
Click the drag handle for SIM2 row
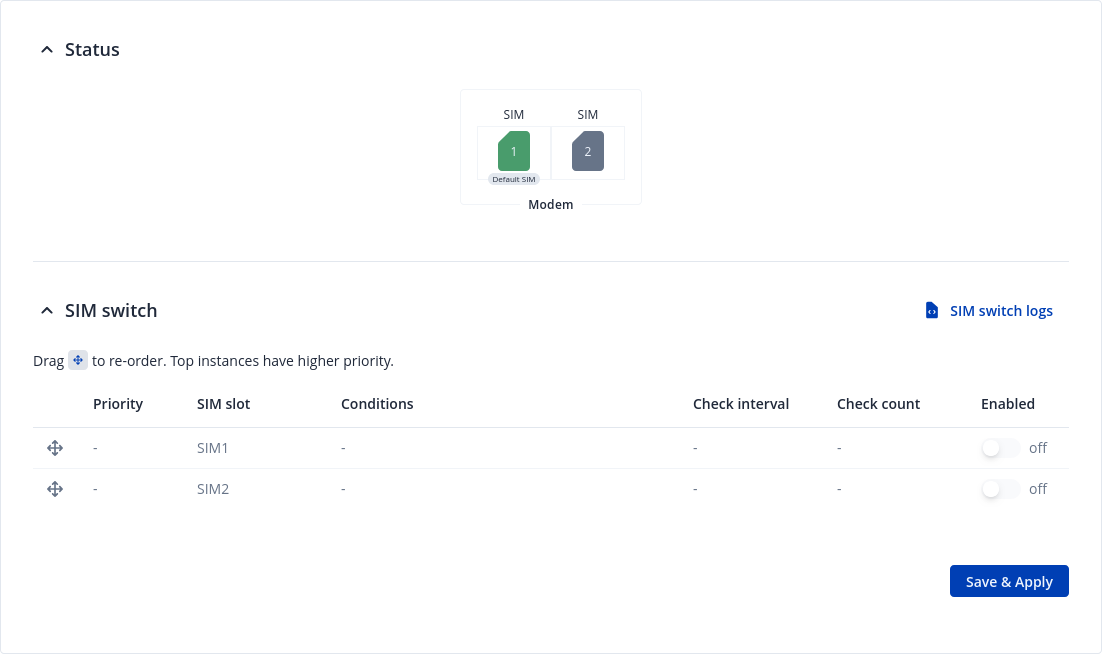pos(55,489)
